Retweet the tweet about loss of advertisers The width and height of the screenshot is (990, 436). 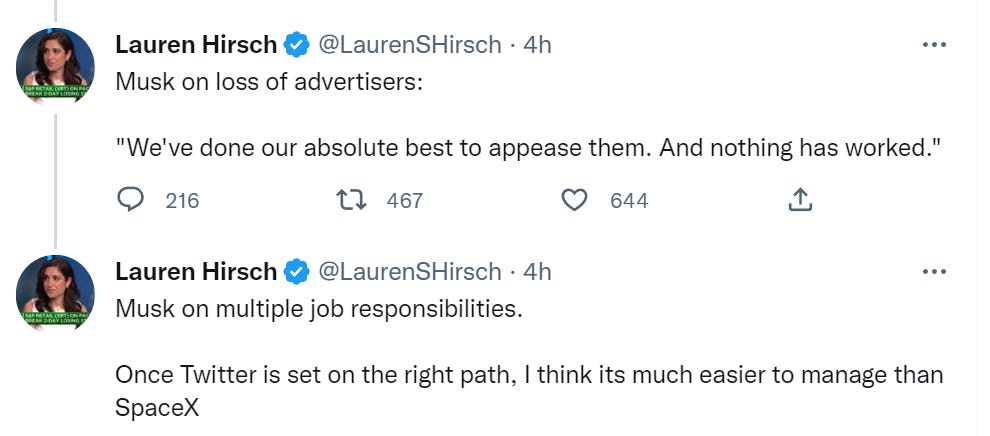tap(351, 200)
